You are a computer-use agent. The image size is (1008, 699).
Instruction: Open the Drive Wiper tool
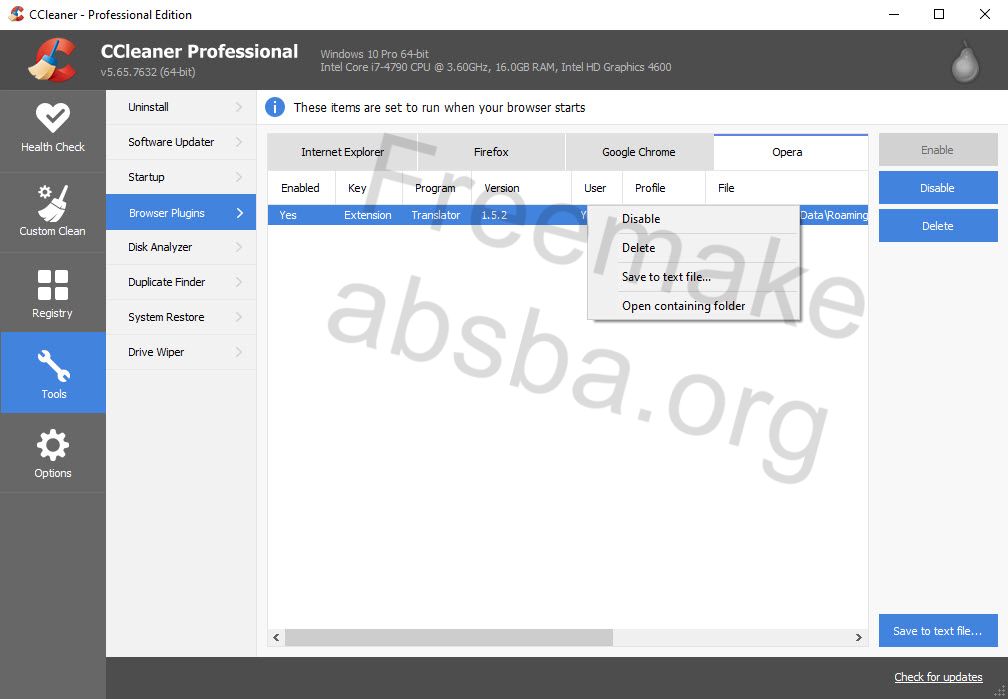pyautogui.click(x=181, y=352)
